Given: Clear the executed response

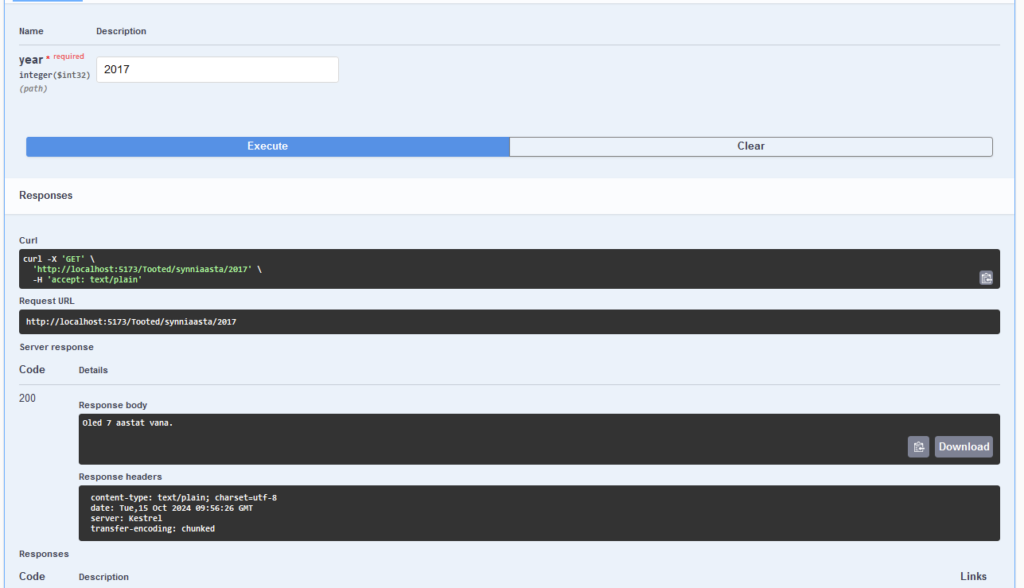Looking at the screenshot, I should click(x=751, y=146).
